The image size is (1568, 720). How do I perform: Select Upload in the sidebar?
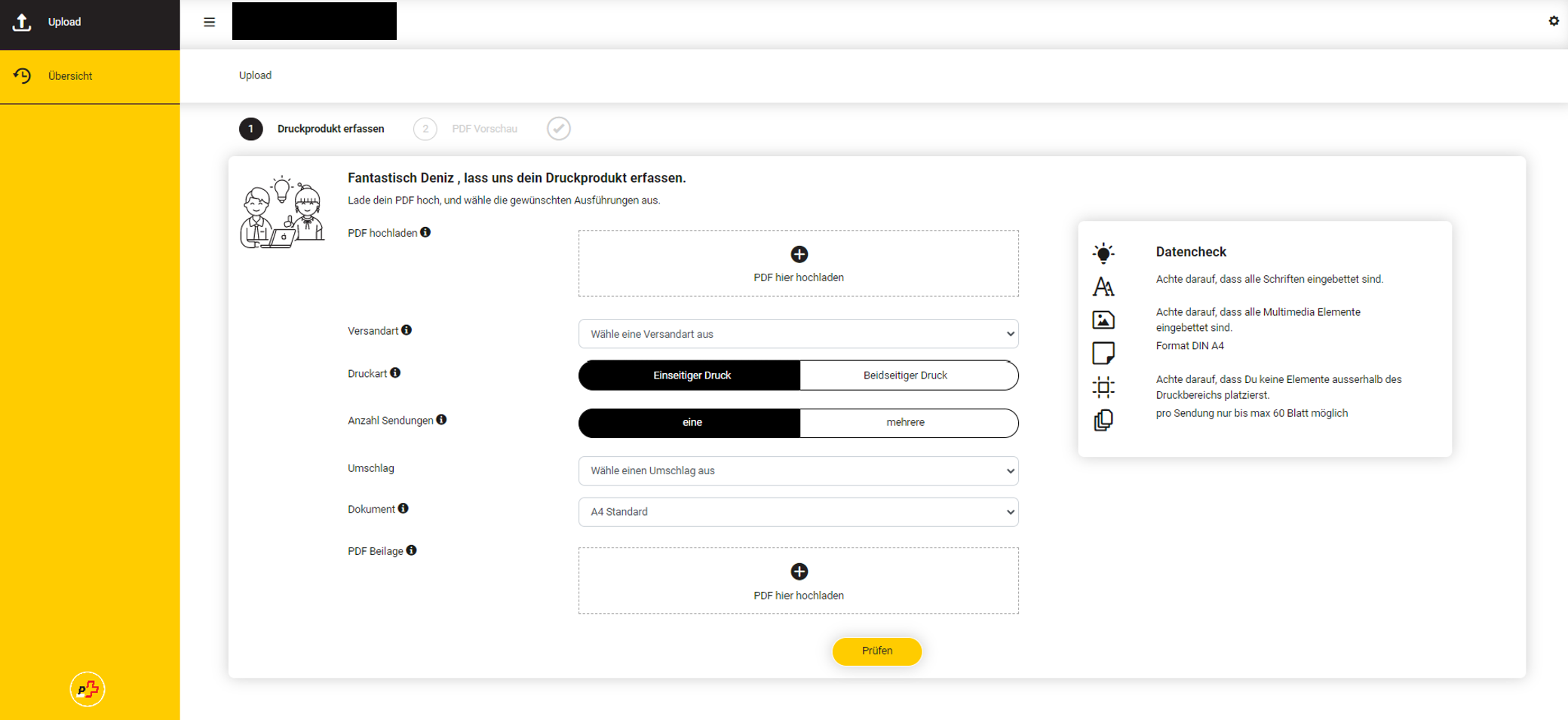pyautogui.click(x=64, y=22)
